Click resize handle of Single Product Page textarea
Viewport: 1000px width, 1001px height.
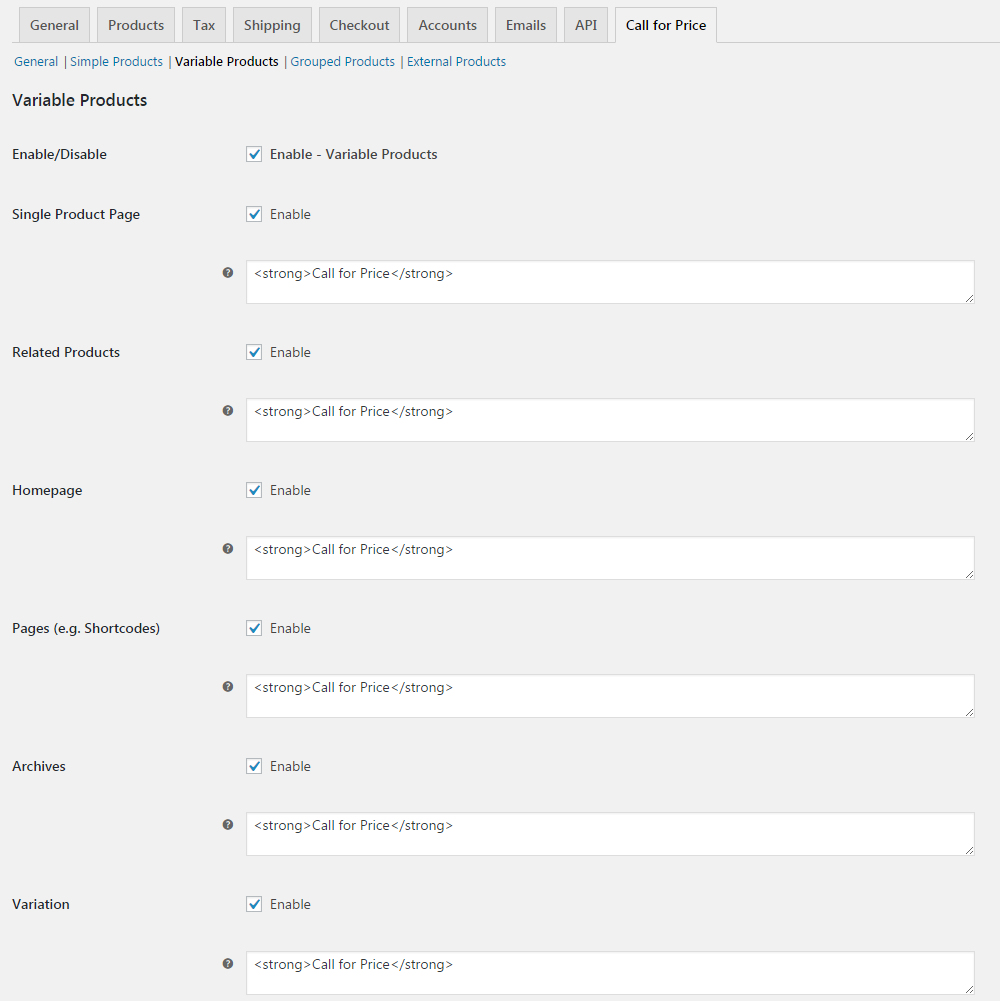click(x=969, y=298)
